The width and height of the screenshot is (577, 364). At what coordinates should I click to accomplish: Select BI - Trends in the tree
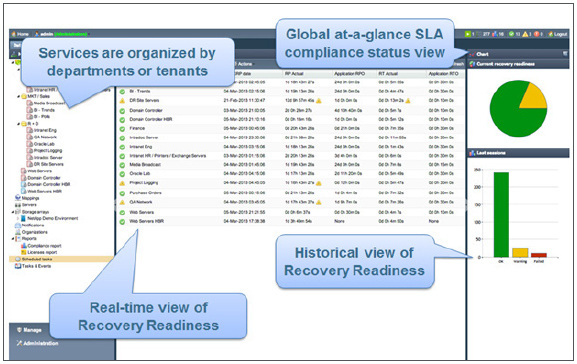41,110
